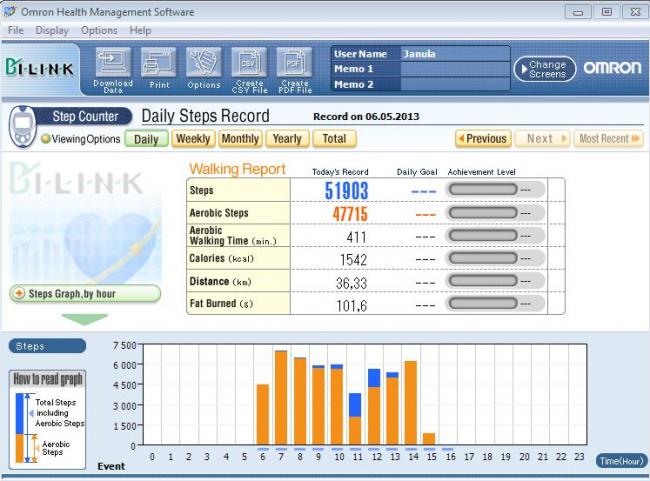Screen dimensions: 650x481
Task: Click the Fat Burned achievement level bar
Action: 483,304
